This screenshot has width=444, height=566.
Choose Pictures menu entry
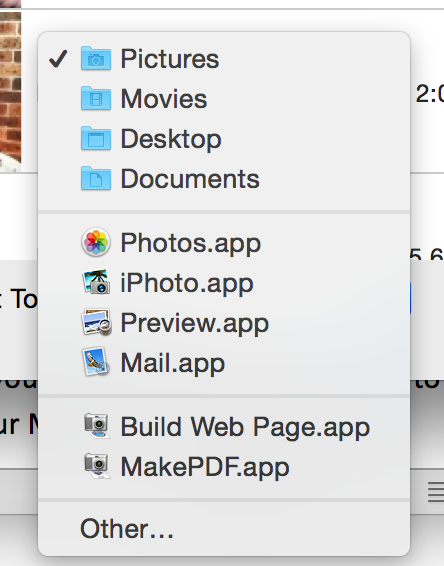pos(224,58)
